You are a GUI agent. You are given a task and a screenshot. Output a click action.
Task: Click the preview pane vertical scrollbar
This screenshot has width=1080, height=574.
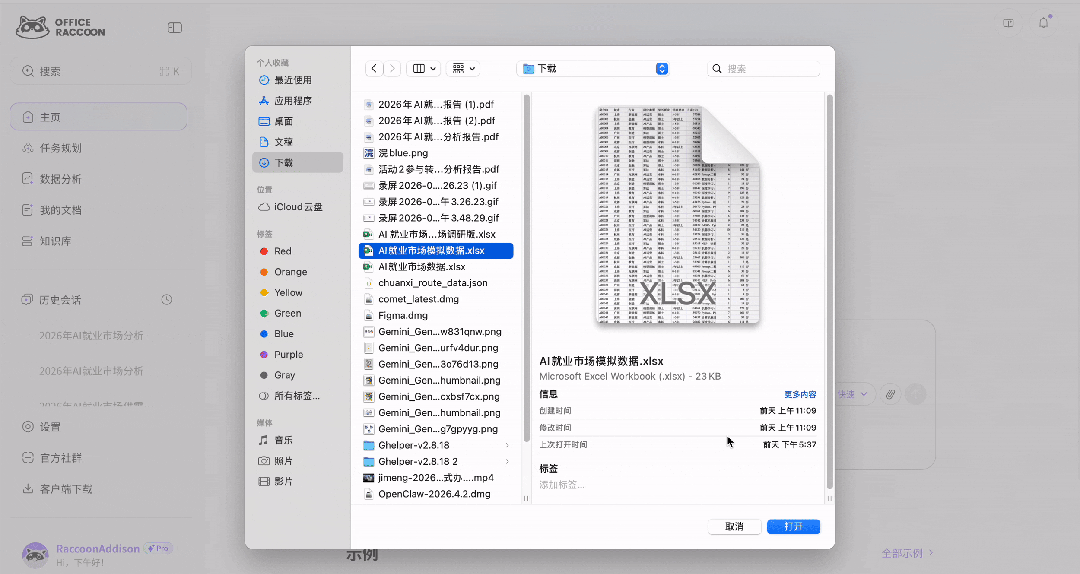(829, 291)
